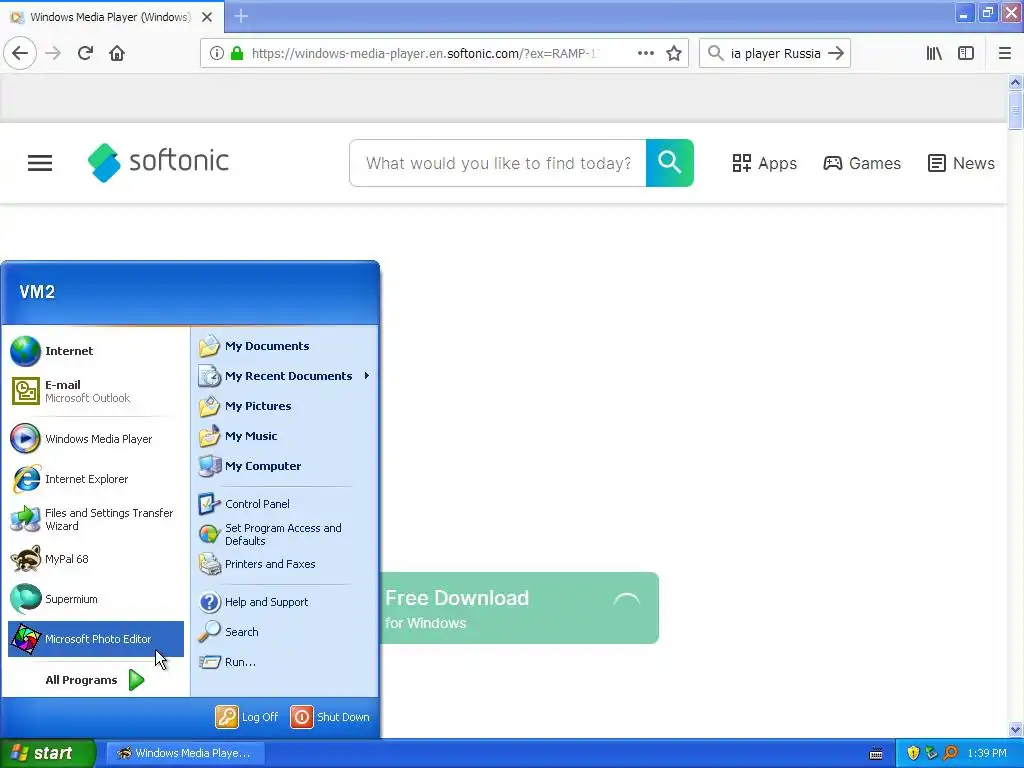Click Windows Media Player taskbar button
Viewport: 1024px width, 768px height.
185,753
